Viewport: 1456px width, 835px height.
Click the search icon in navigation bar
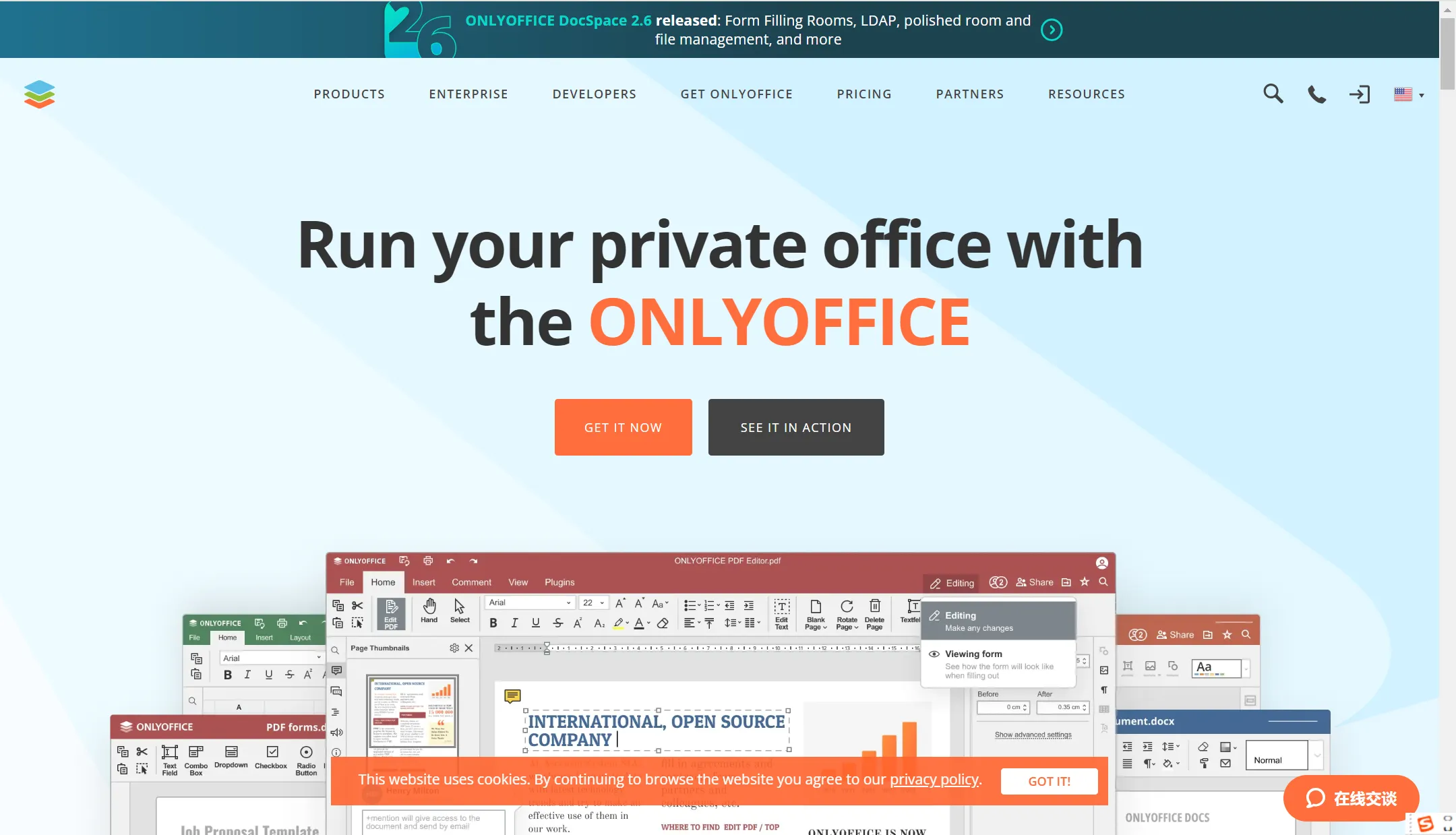coord(1273,93)
